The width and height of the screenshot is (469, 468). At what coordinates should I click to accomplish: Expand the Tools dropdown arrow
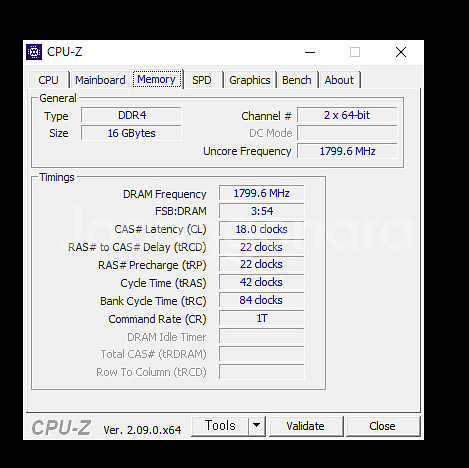256,426
